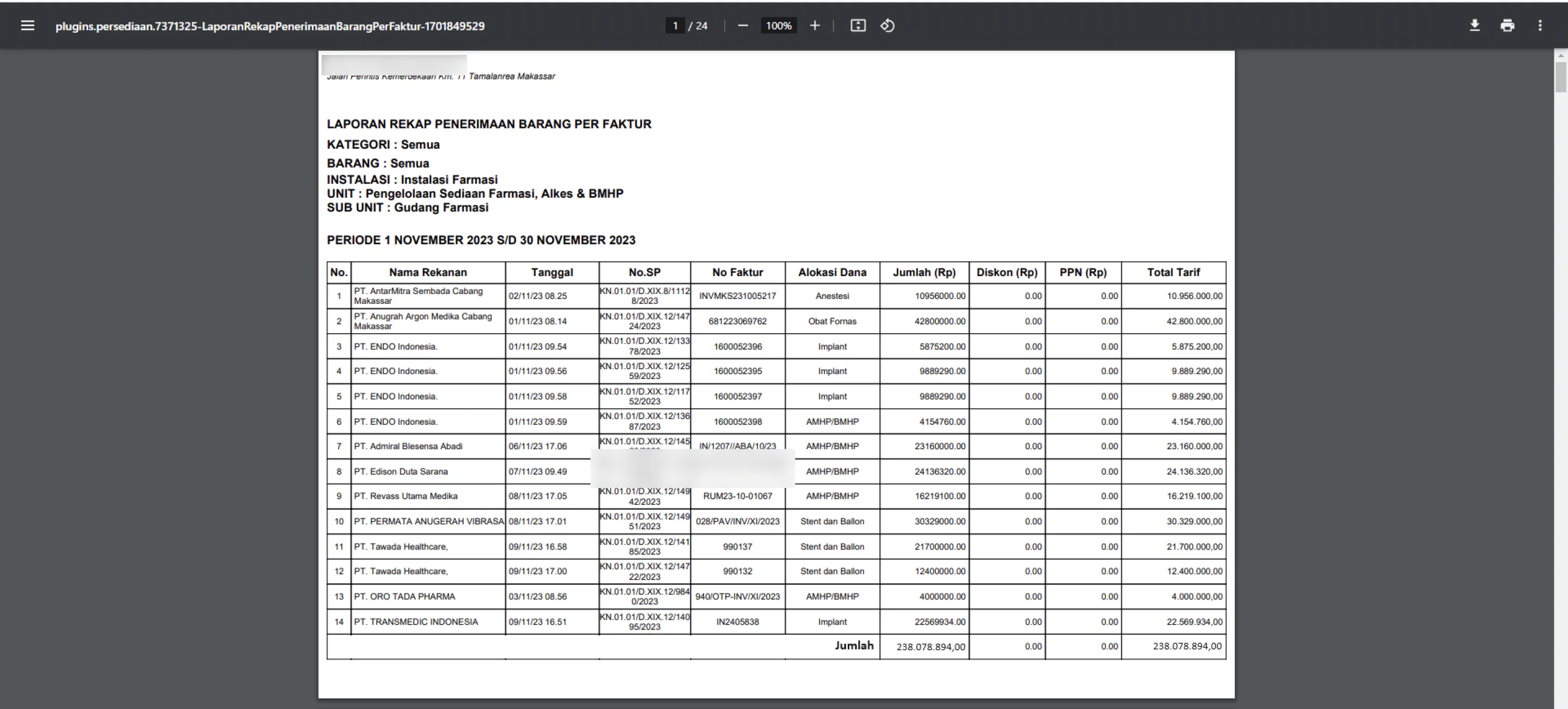Screen dimensions: 1568x709
Task: Open the more actions menu
Action: (1540, 26)
